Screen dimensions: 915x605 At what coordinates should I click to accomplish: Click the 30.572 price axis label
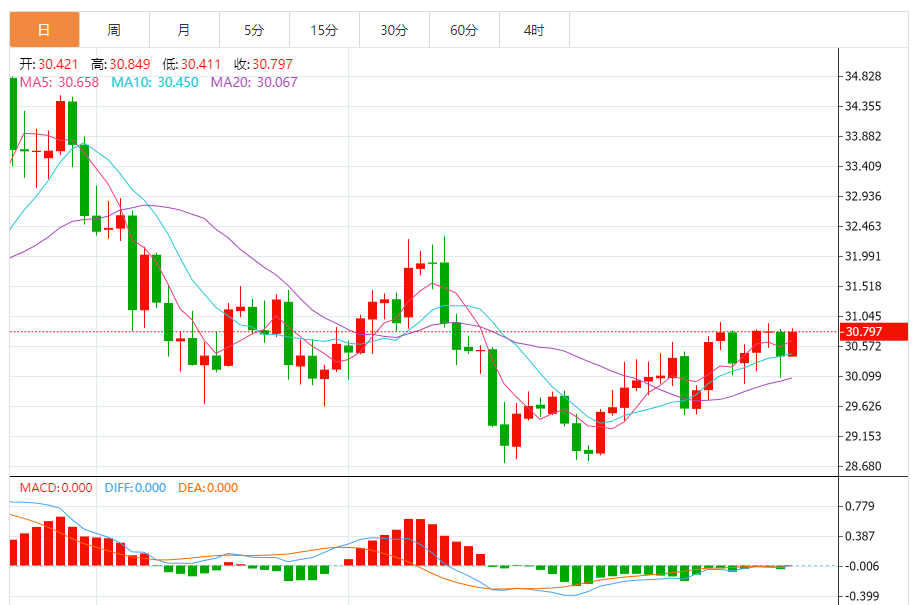point(863,347)
